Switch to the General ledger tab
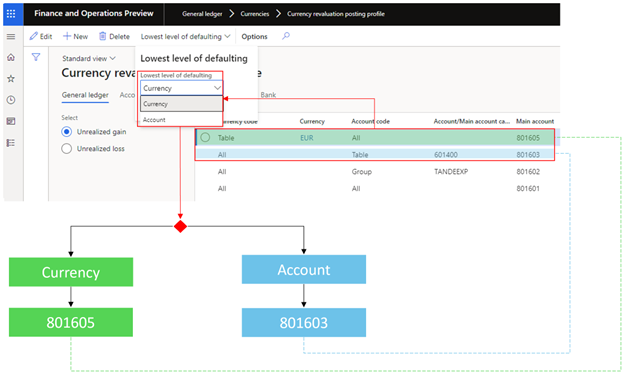 coord(85,95)
